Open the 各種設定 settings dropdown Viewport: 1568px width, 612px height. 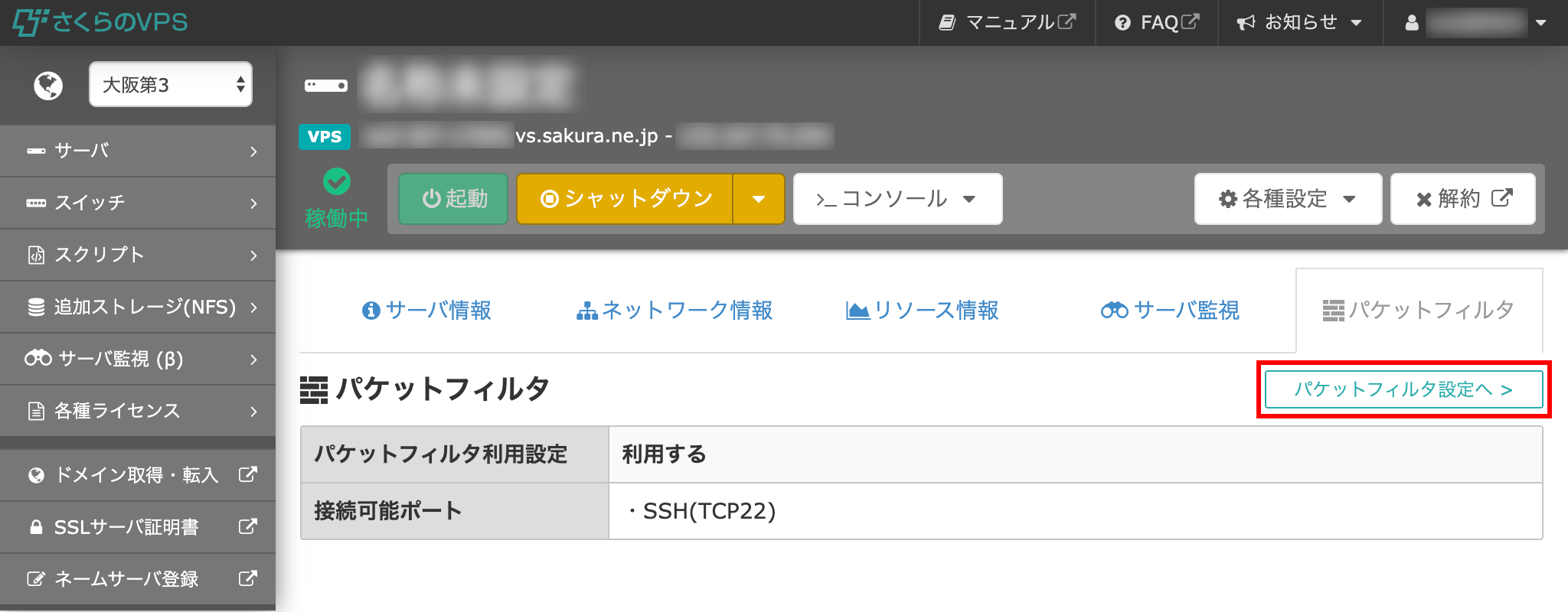[1288, 199]
